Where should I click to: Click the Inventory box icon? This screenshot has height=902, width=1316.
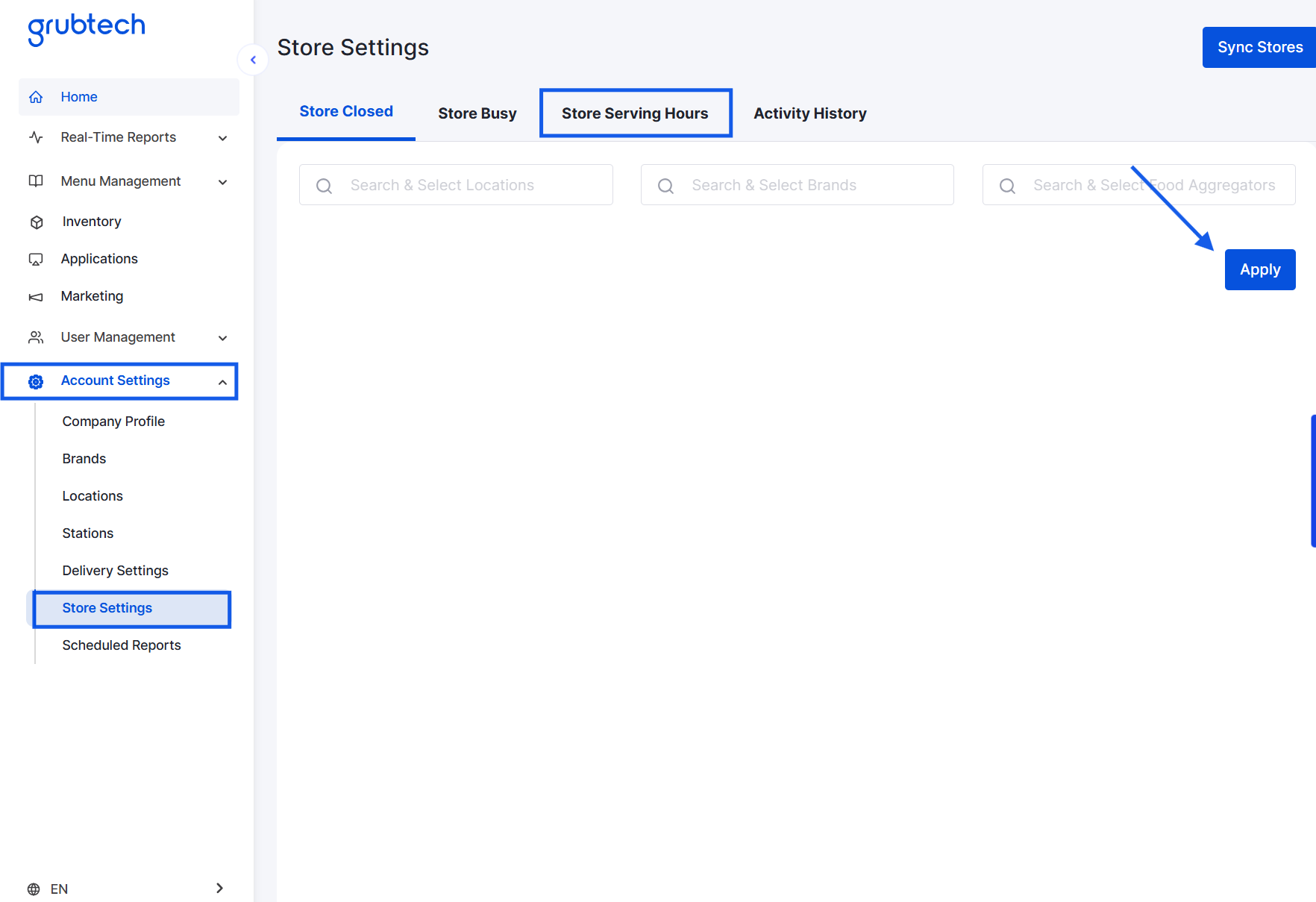37,222
